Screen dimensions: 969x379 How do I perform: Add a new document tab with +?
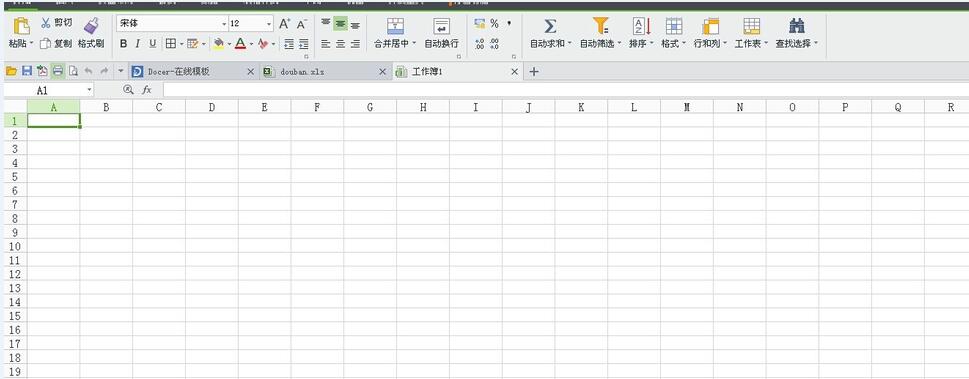(x=534, y=72)
